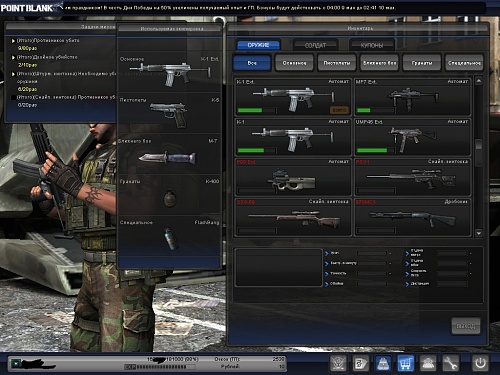
Task: Click the rank badge icon beside player name
Action: point(16,363)
